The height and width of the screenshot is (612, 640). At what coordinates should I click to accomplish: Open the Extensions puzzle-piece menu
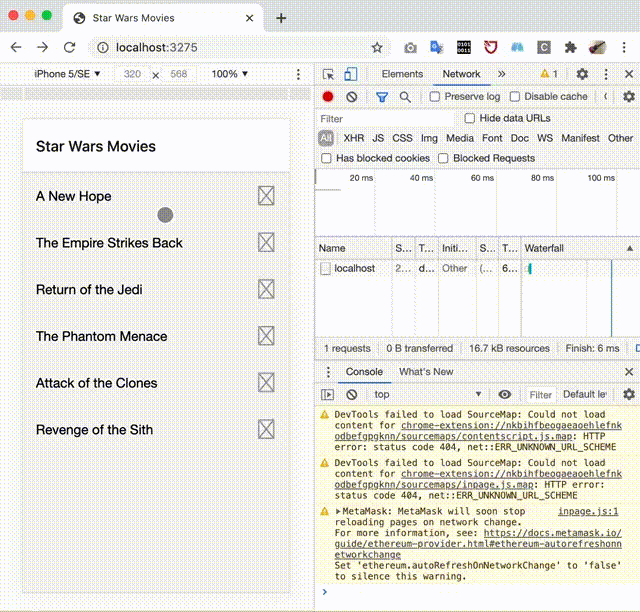point(570,48)
